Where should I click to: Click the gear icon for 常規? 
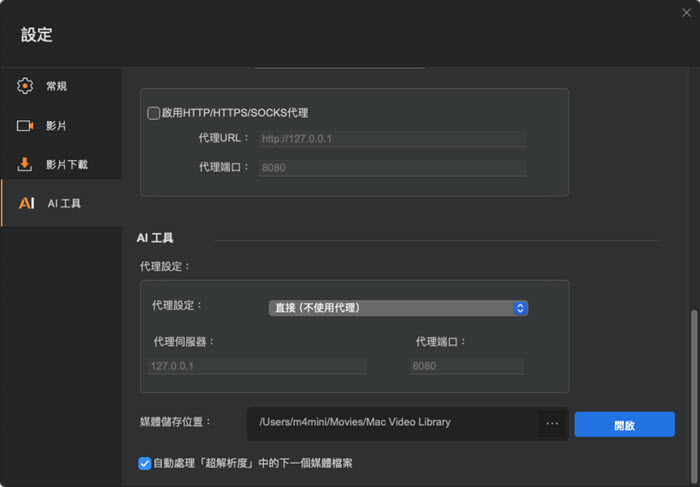25,86
